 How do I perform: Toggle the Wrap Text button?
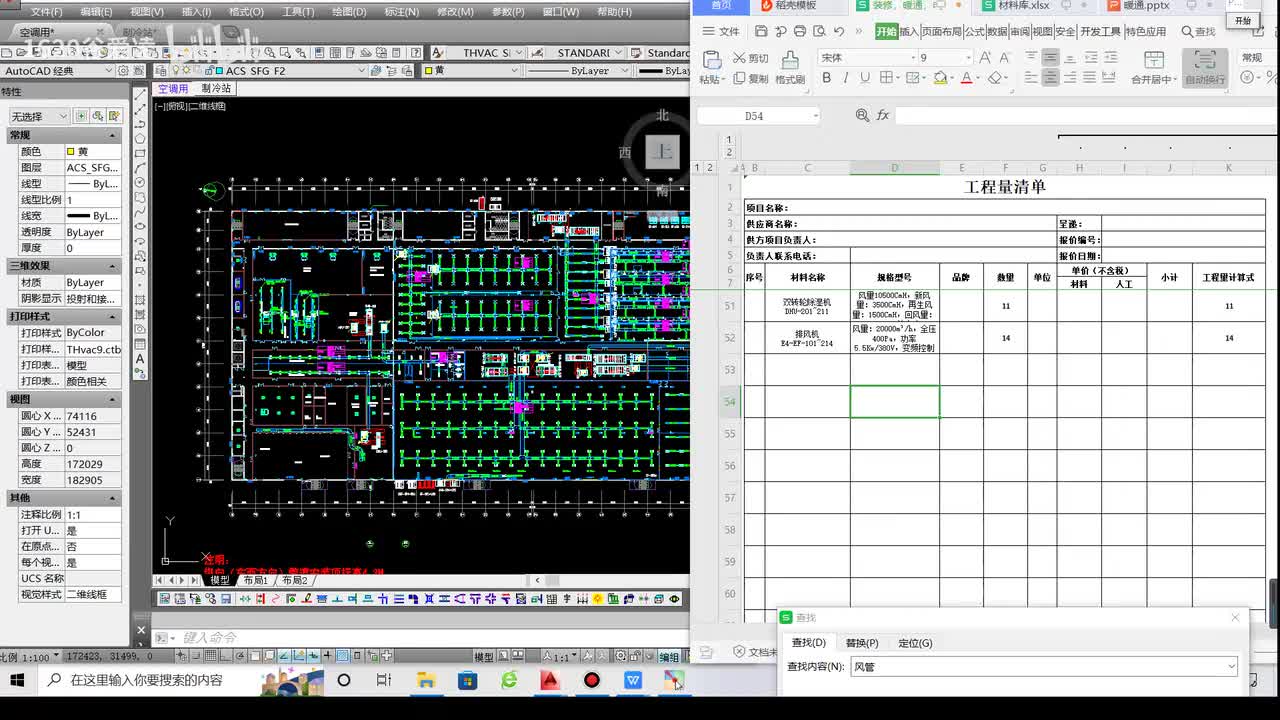pyautogui.click(x=1204, y=68)
